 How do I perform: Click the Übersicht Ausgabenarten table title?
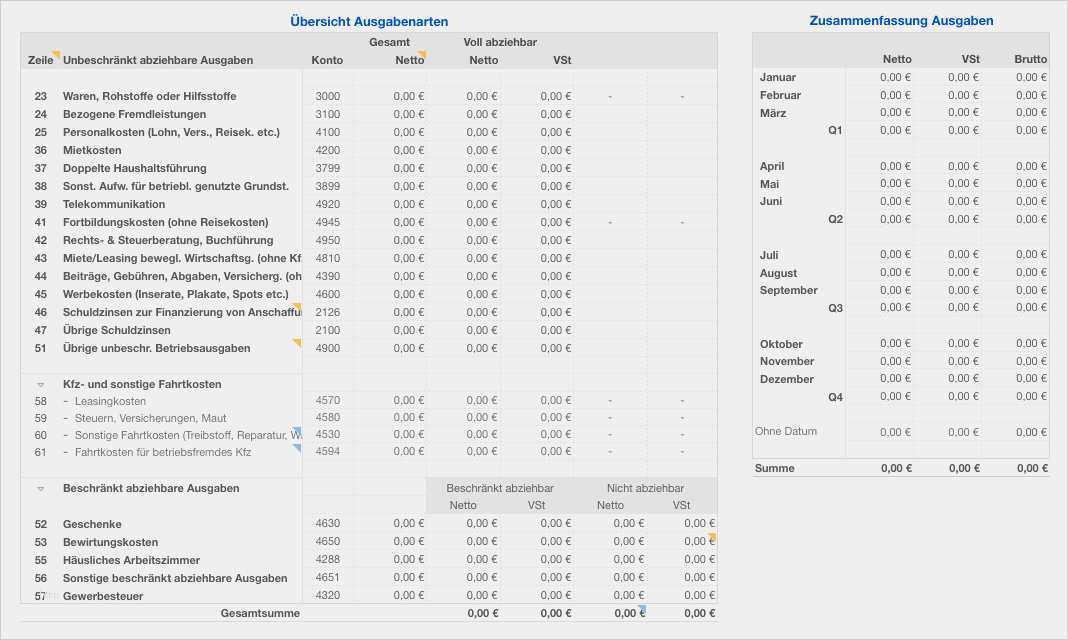369,21
